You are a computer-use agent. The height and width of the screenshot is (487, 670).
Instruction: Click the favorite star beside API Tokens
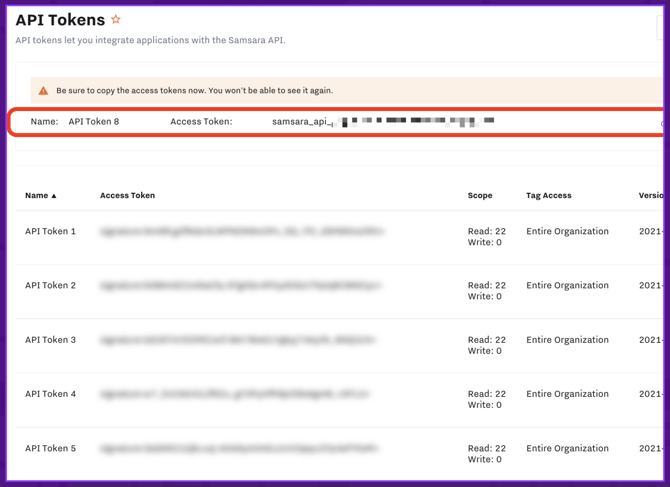(116, 20)
